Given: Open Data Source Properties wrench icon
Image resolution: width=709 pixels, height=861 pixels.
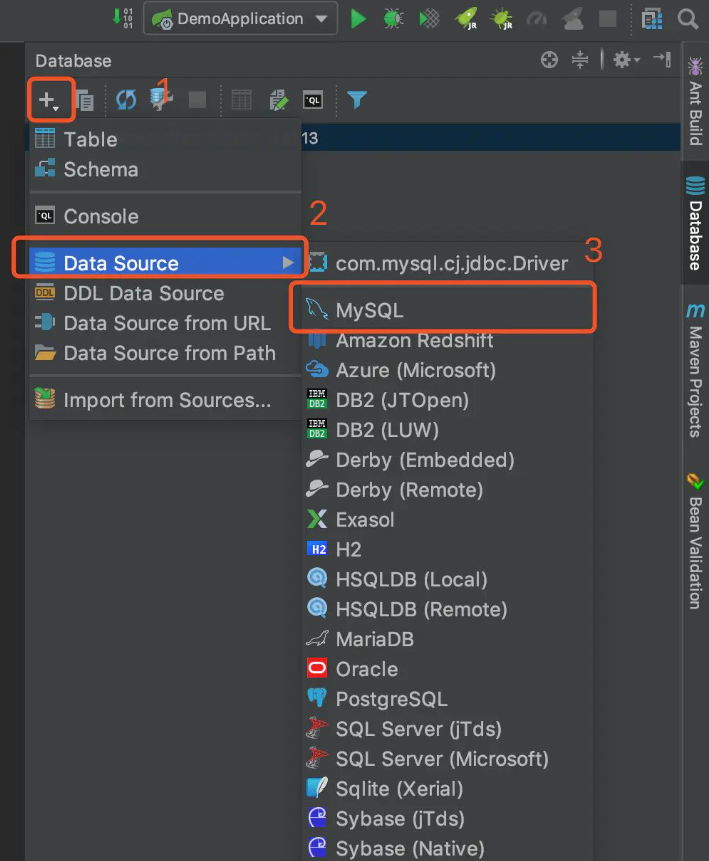Looking at the screenshot, I should pos(161,100).
